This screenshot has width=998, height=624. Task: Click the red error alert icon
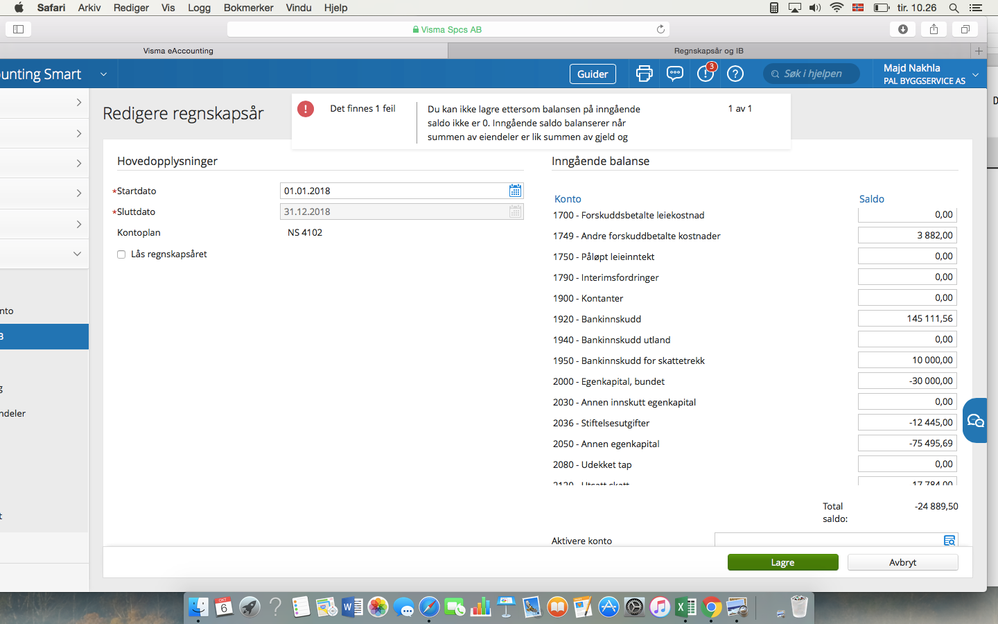point(306,109)
